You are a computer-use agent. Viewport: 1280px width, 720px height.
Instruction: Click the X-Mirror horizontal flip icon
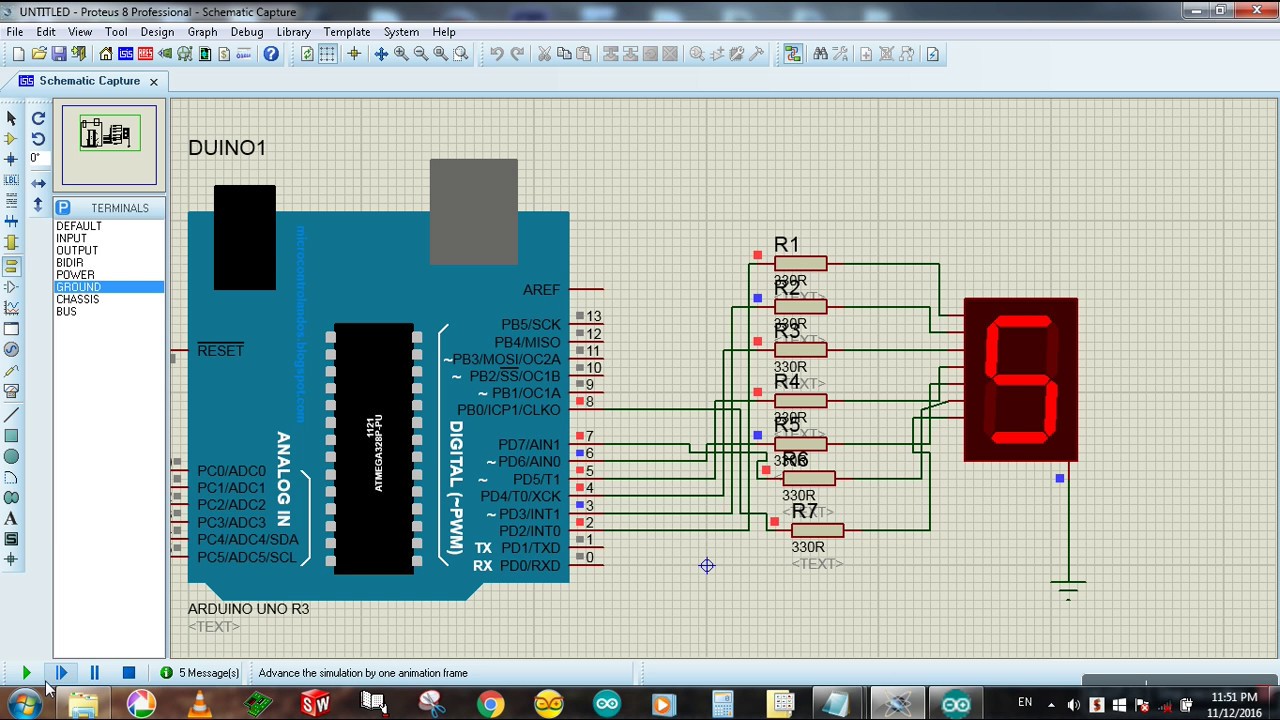point(38,183)
